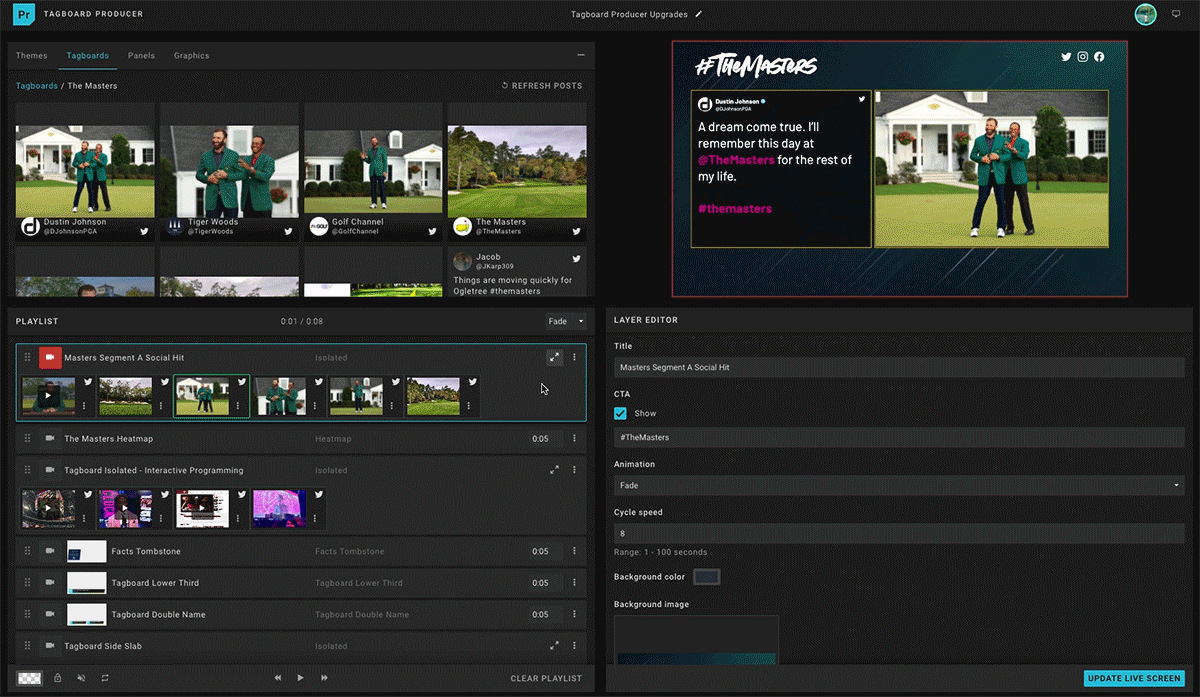Screen dimensions: 1200x697
Task: Collapse Tagboard Isolated - Interactive Programming layer
Action: pos(554,470)
